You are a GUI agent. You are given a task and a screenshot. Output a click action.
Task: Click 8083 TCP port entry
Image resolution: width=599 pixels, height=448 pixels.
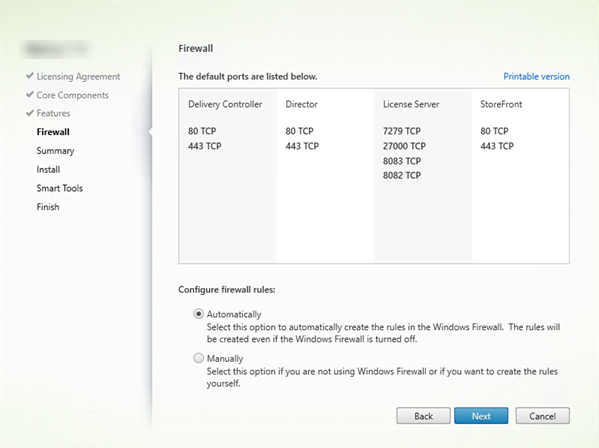pos(402,161)
